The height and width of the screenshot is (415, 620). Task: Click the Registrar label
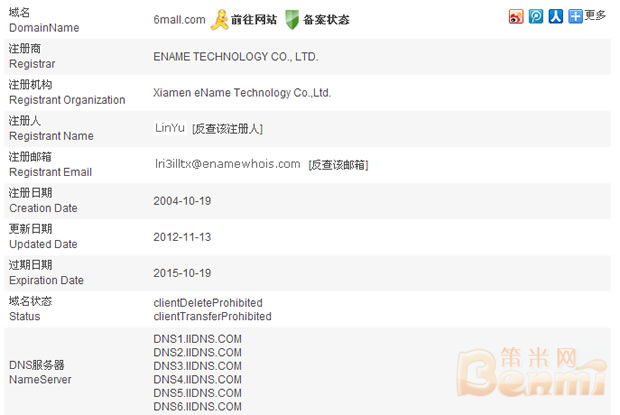point(32,64)
